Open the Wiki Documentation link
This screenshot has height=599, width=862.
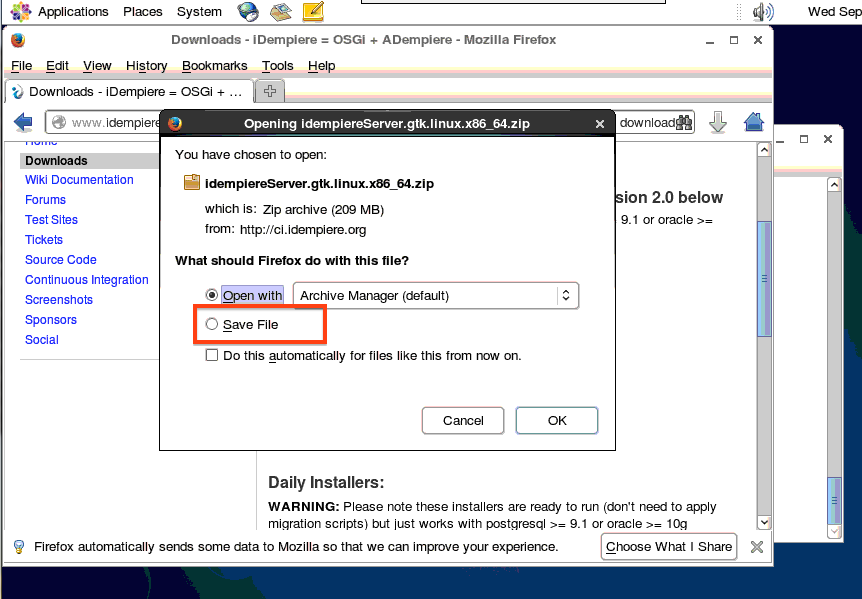[x=79, y=180]
